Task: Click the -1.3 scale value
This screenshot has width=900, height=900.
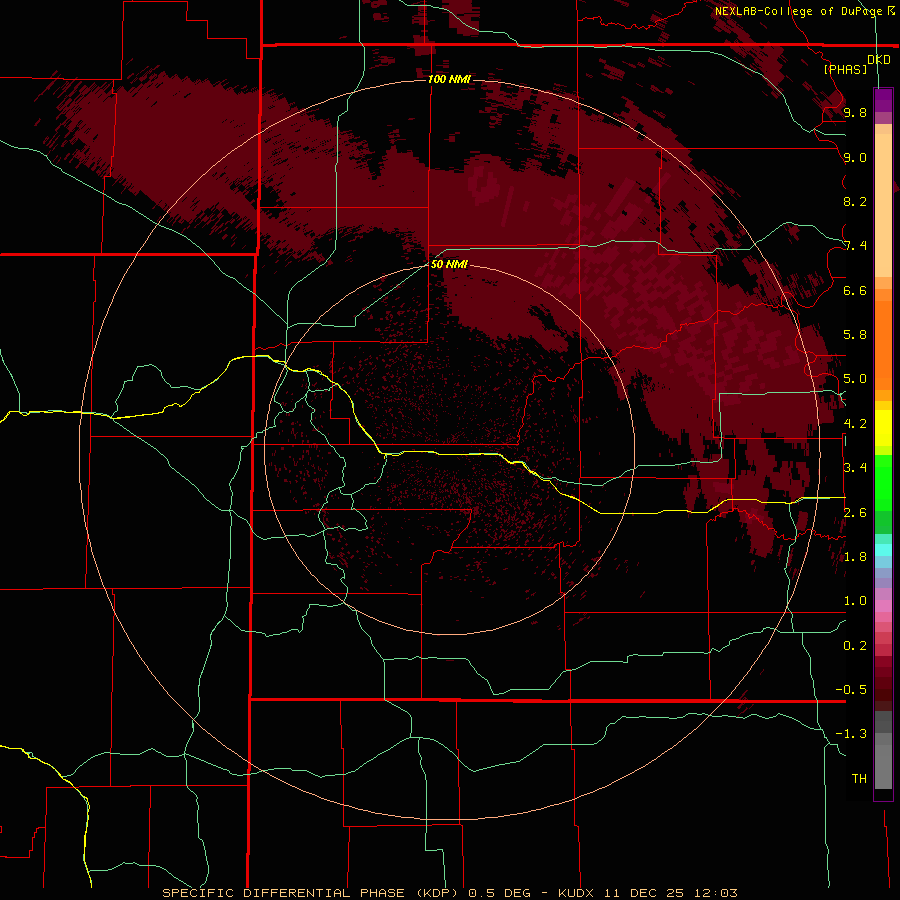Action: tap(851, 734)
